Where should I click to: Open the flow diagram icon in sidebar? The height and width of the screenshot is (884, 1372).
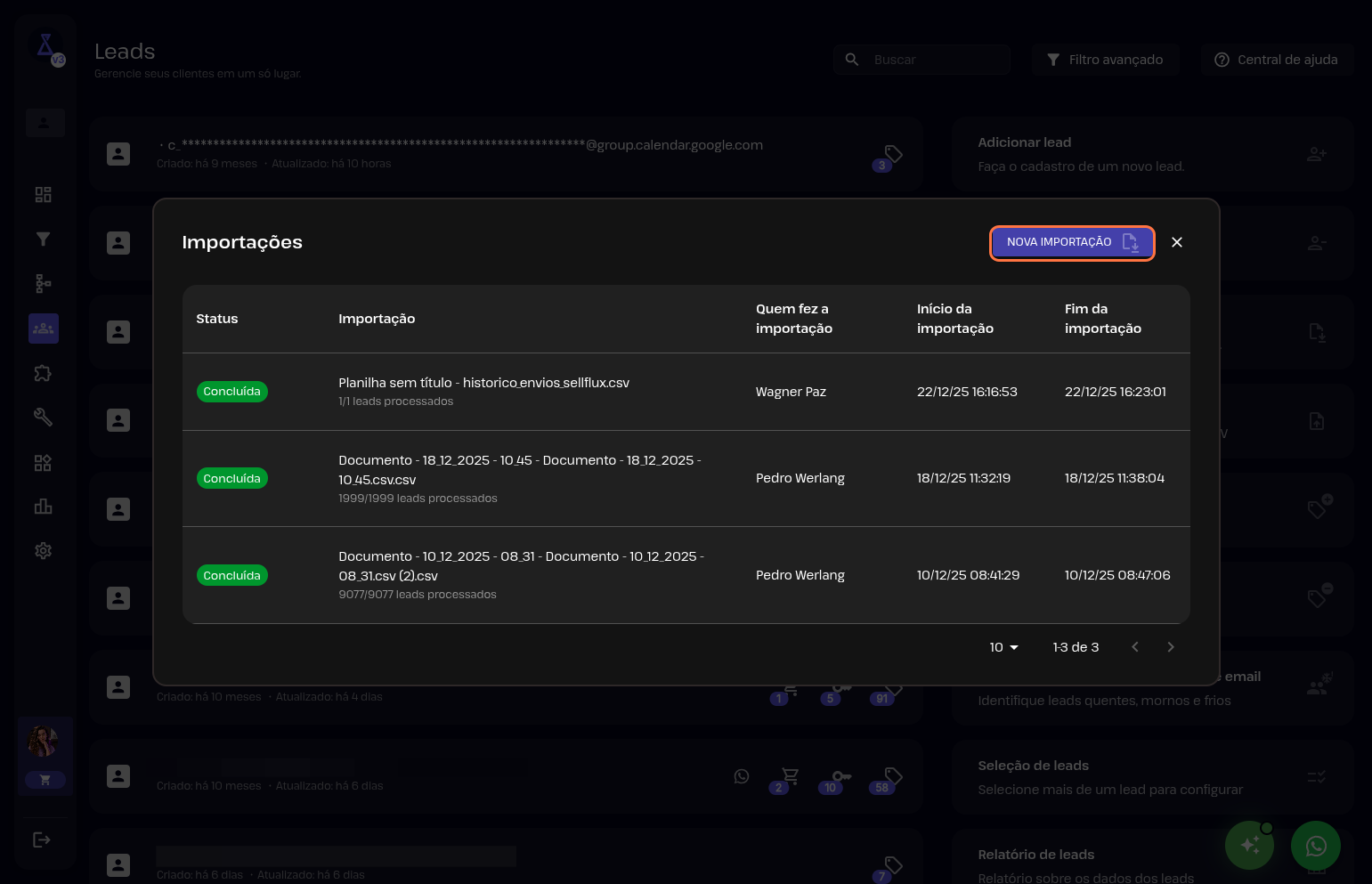click(x=43, y=284)
